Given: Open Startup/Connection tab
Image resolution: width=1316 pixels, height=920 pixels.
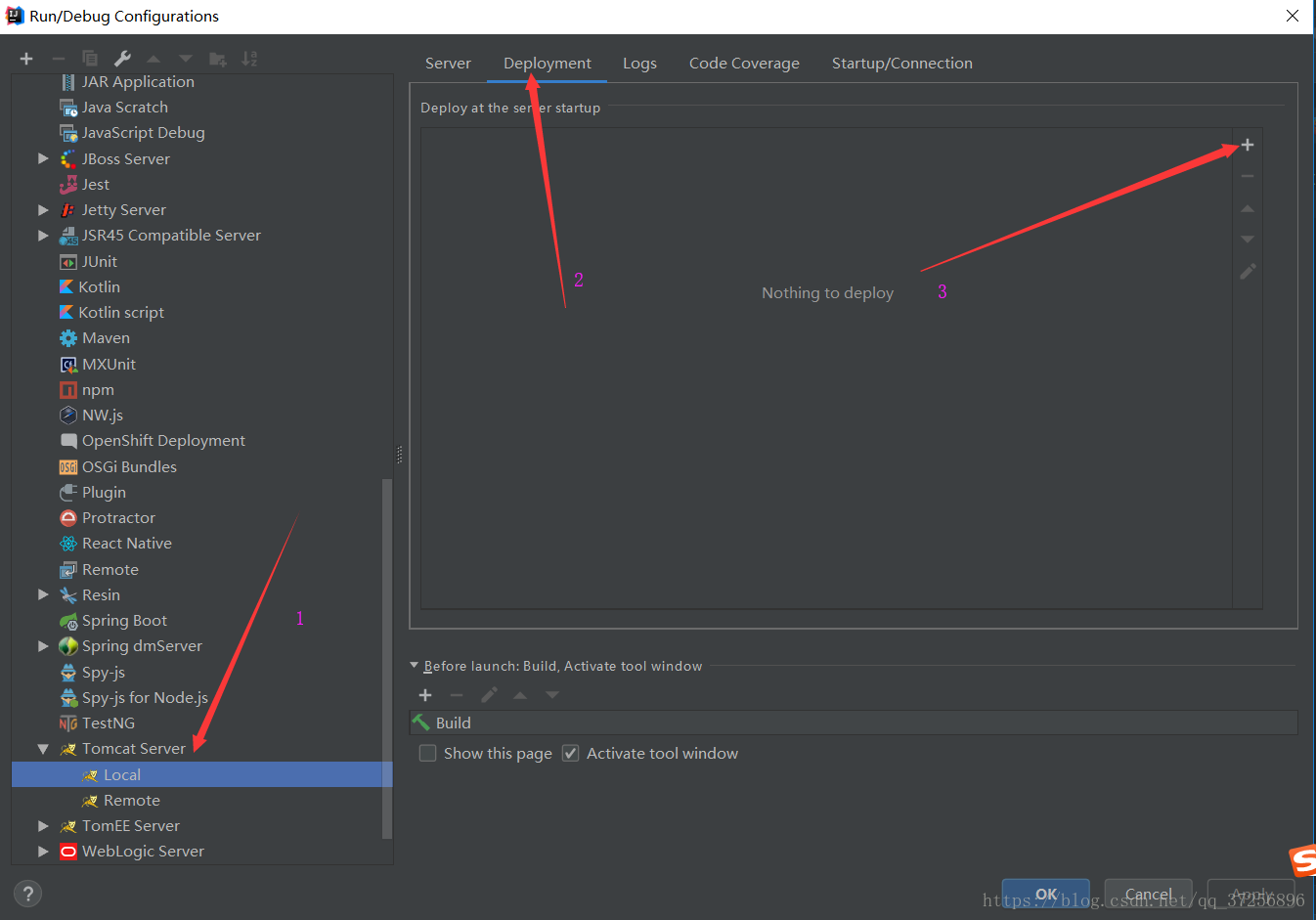Looking at the screenshot, I should (x=902, y=64).
